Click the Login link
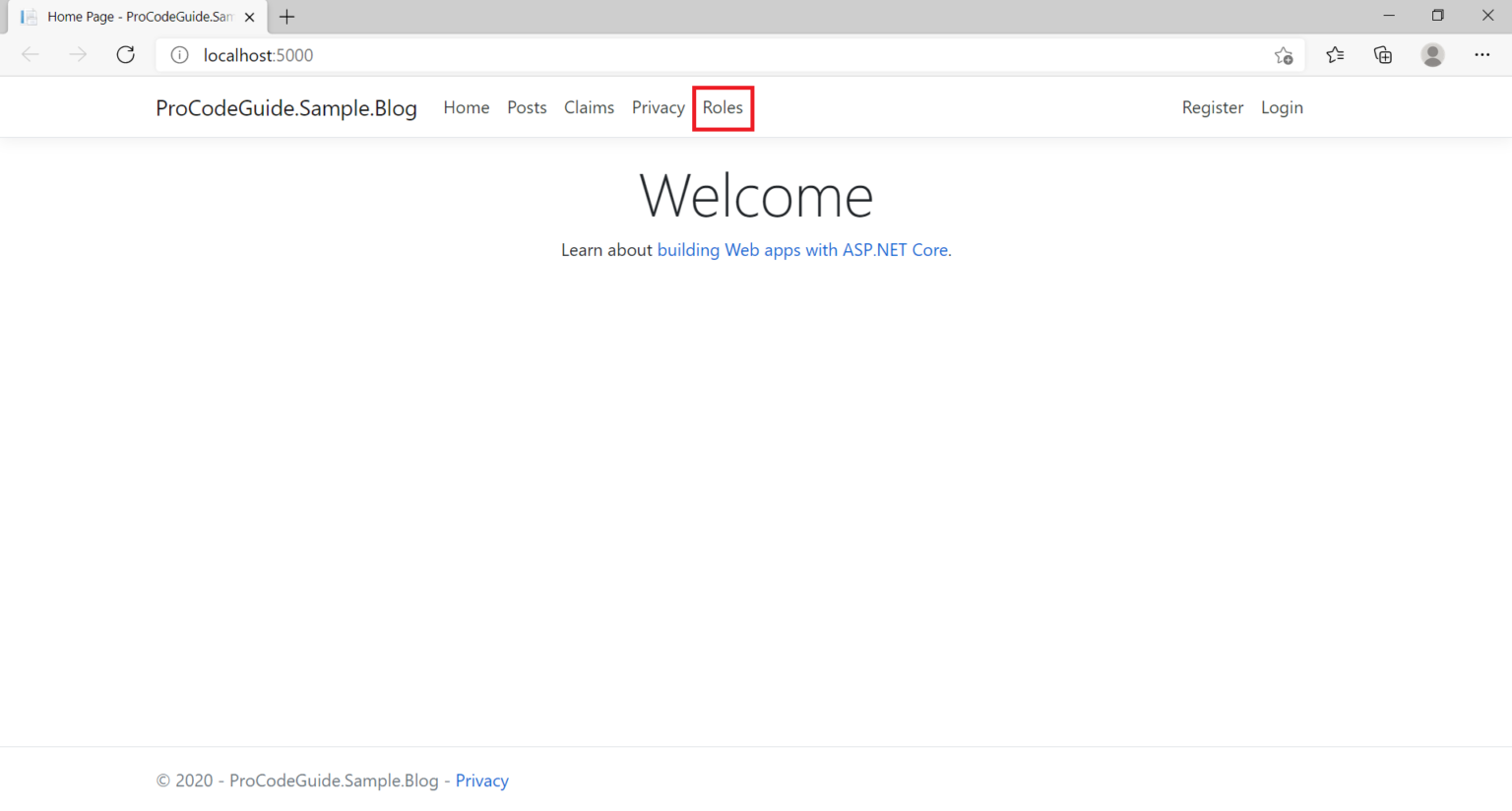1512x811 pixels. [x=1282, y=107]
